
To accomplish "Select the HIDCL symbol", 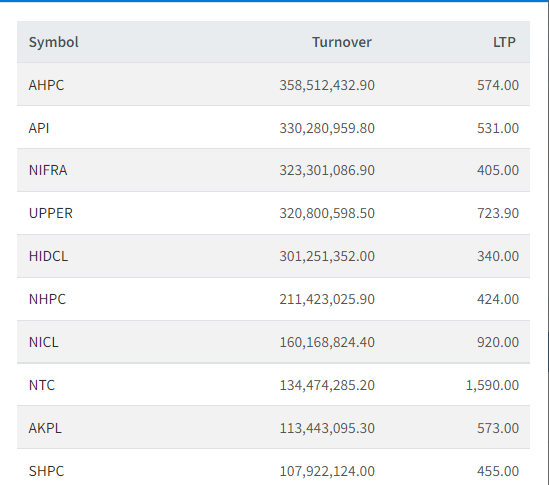I will [48, 256].
